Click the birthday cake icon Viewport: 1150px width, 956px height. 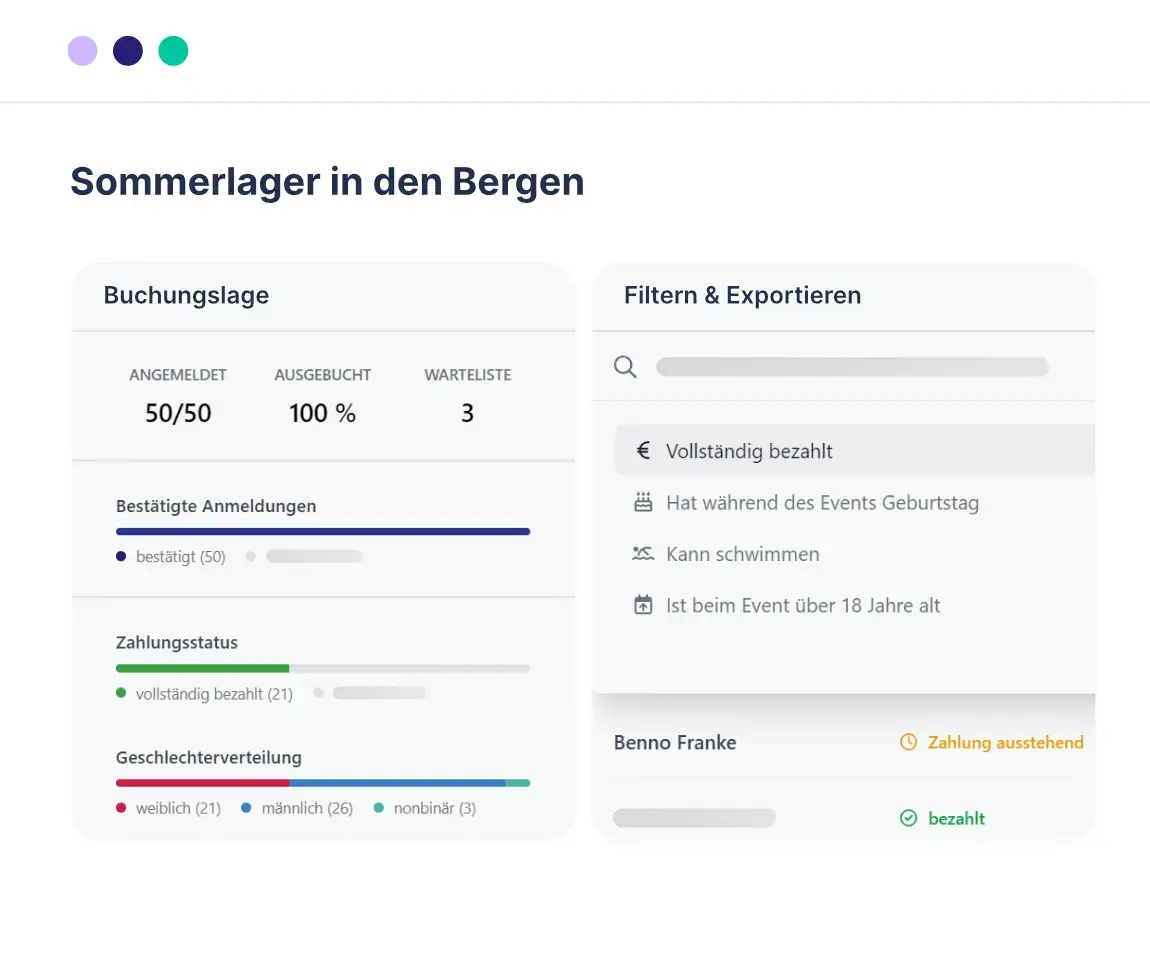[x=643, y=503]
